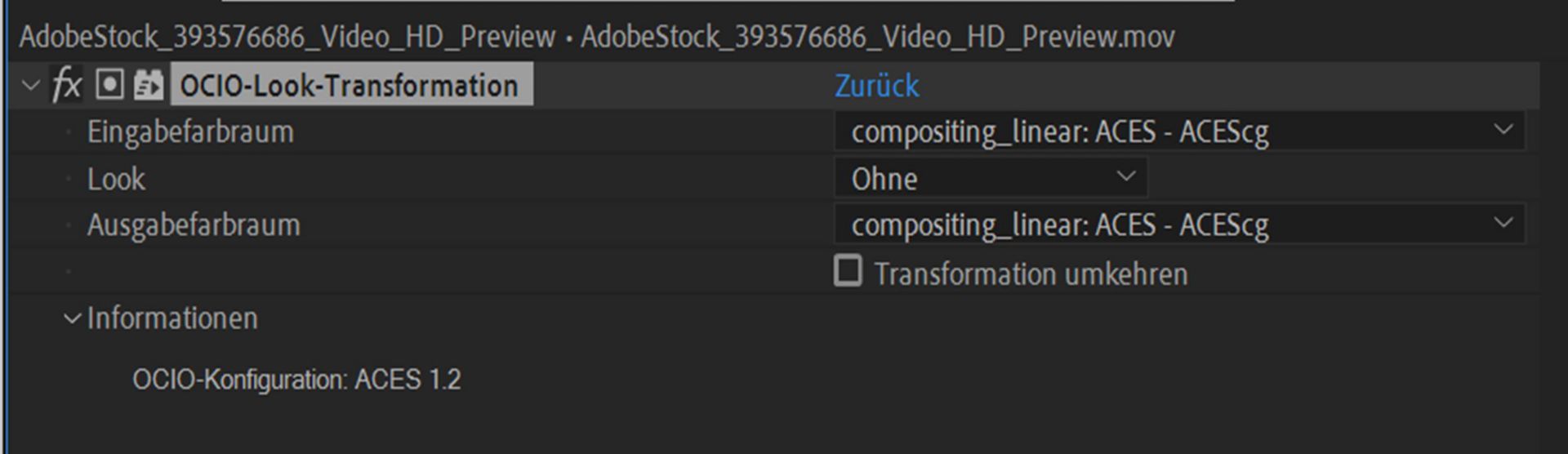Viewport: 1568px width, 454px height.
Task: Click the Ausgabefarbraum property label
Action: [194, 225]
